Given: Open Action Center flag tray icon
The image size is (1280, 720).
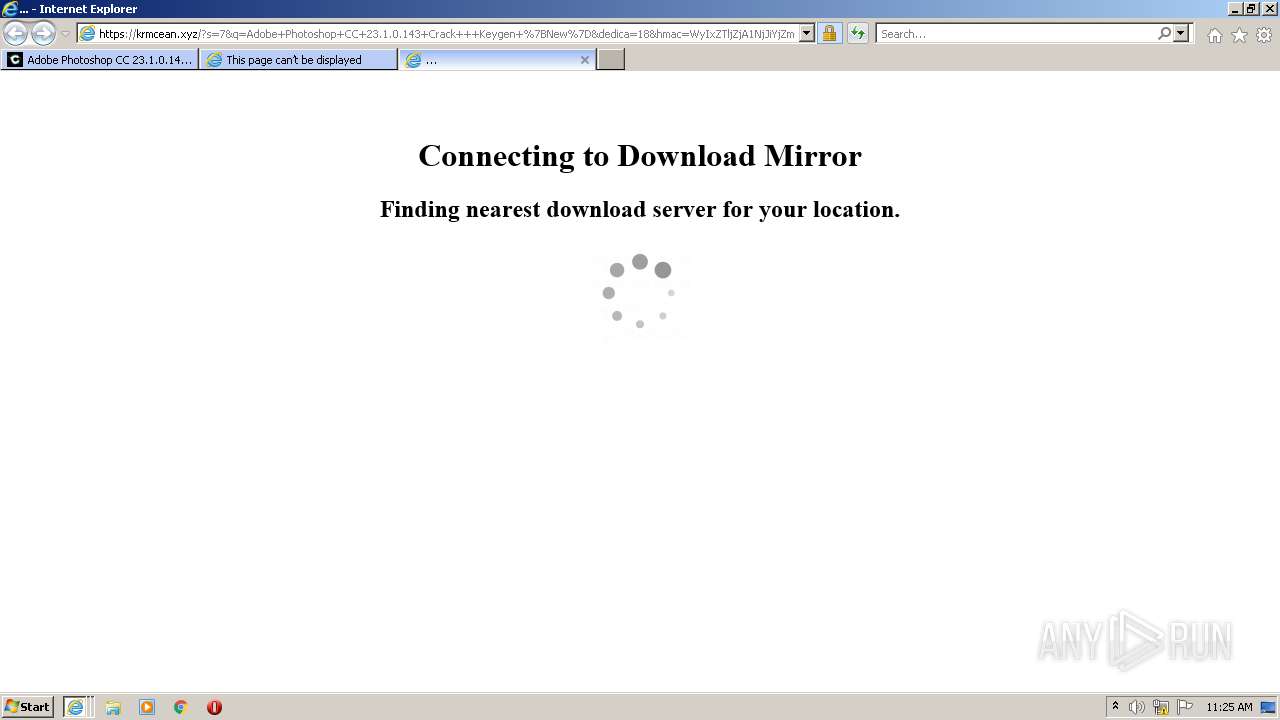Looking at the screenshot, I should click(1185, 707).
